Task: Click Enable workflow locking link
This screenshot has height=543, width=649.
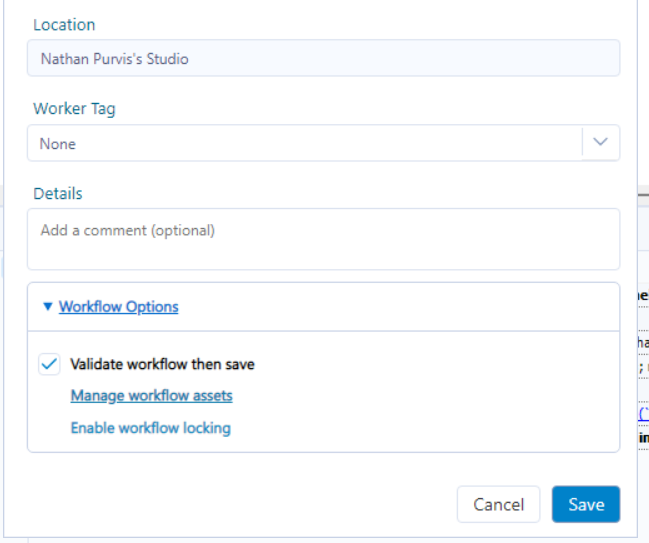Action: (x=150, y=428)
